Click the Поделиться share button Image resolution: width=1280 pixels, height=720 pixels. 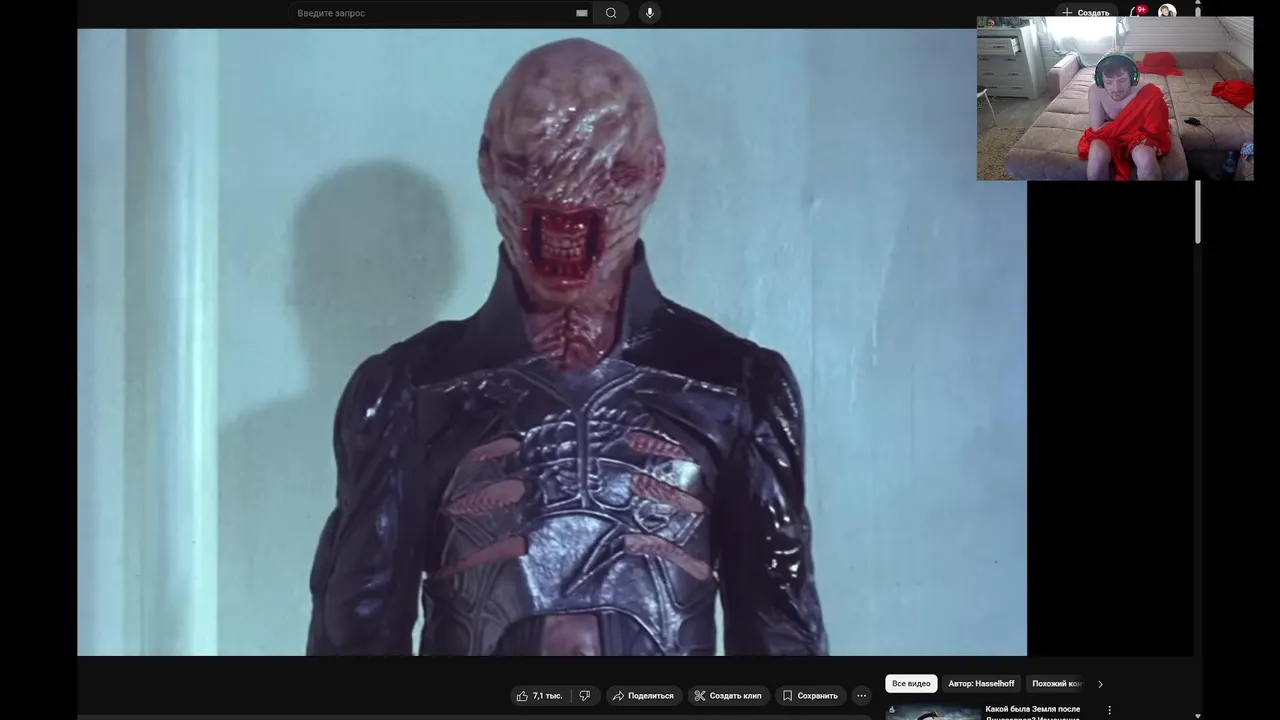point(643,696)
